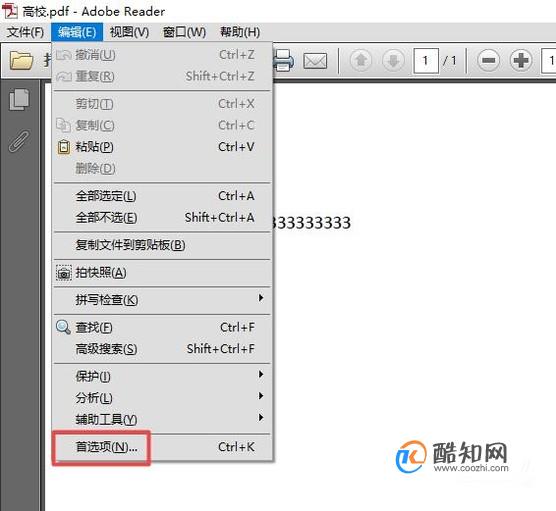Go to previous page with up arrow
556x511 pixels.
pos(361,60)
